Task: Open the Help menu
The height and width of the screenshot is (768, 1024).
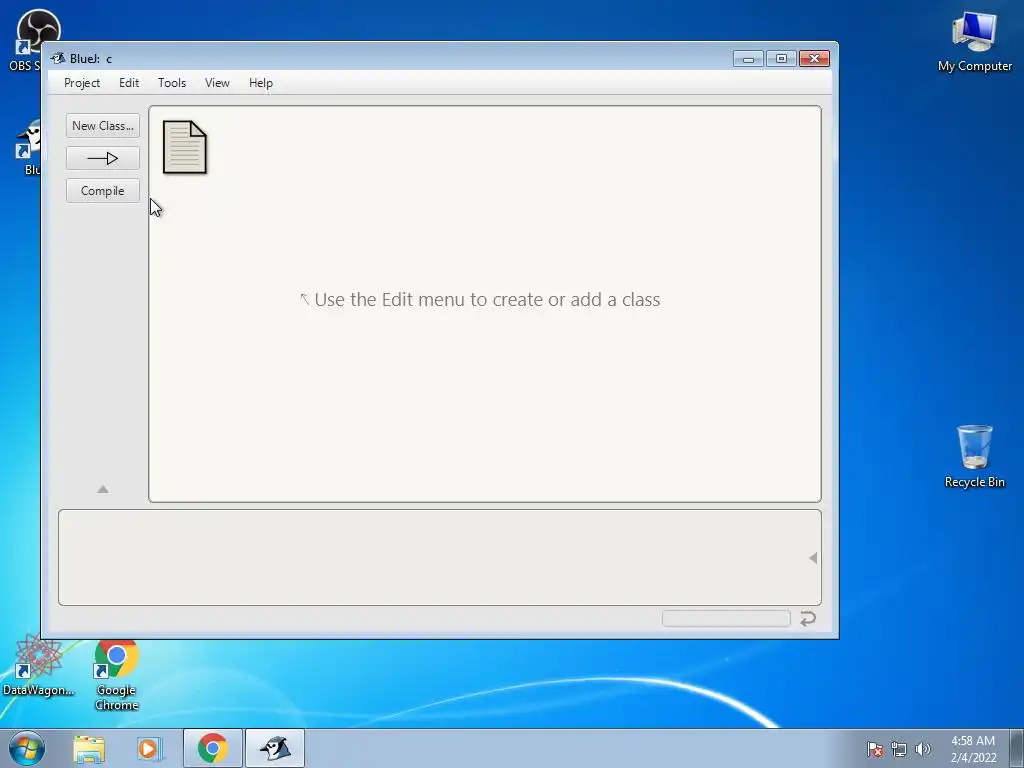Action: click(x=261, y=83)
